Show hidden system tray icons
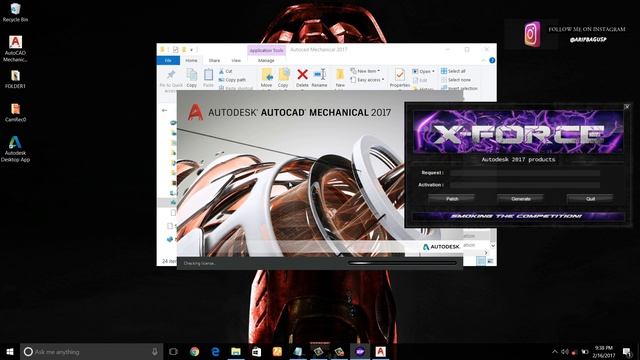640x360 pixels. [x=555, y=351]
